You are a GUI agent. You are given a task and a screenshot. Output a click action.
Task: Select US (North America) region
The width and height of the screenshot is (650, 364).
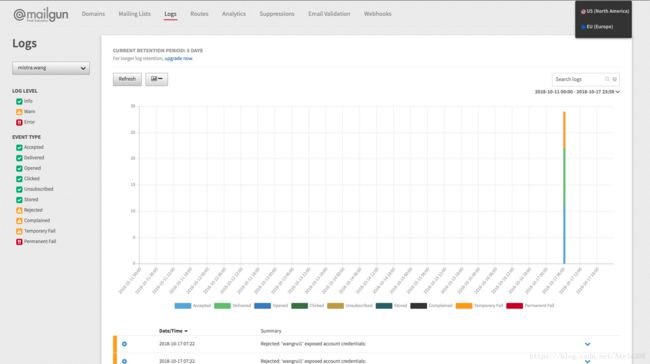tap(605, 11)
